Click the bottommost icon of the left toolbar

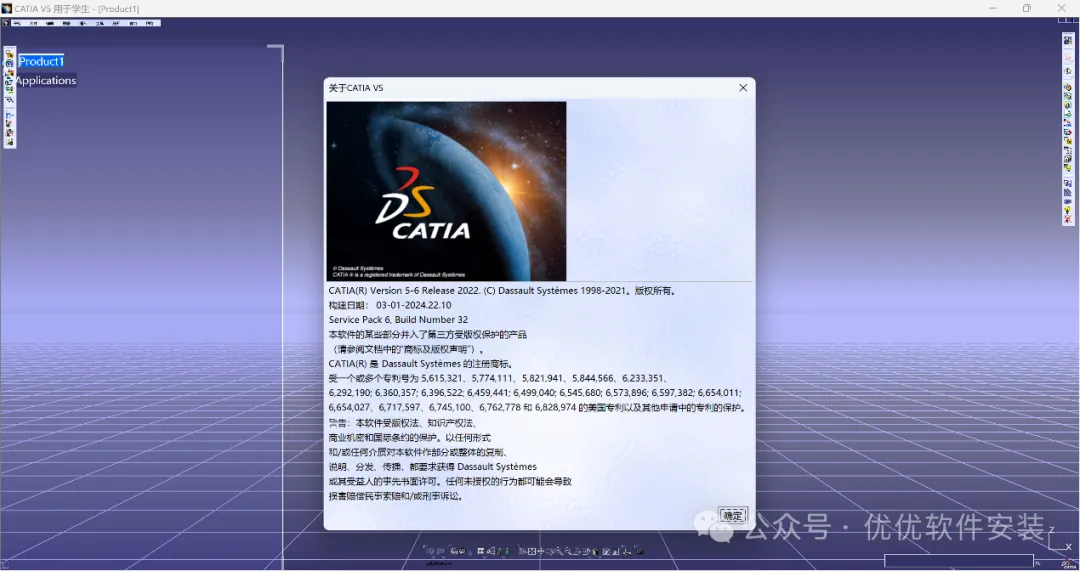tap(10, 142)
